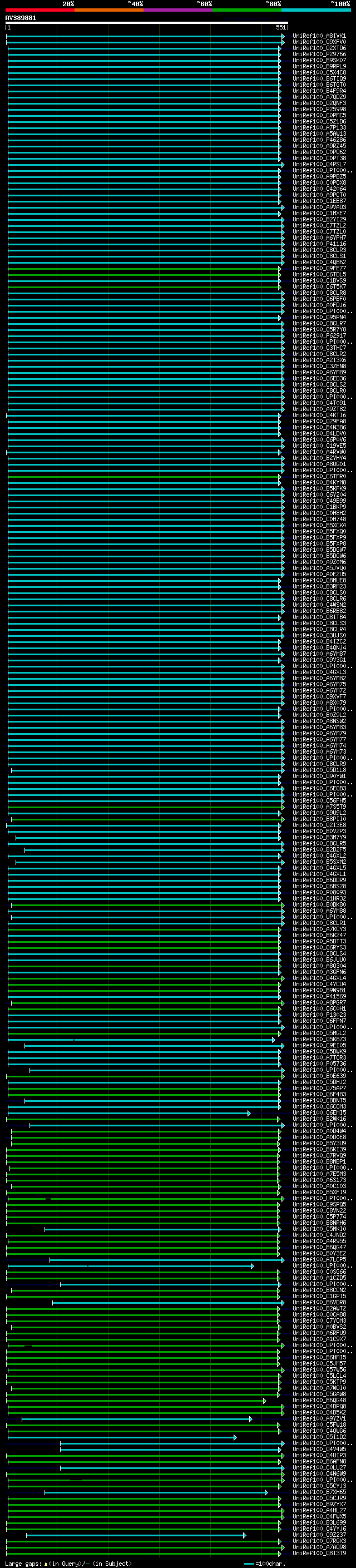The image size is (356, 1568).
Task: Select the AV389881 query label
Action: 21,18
